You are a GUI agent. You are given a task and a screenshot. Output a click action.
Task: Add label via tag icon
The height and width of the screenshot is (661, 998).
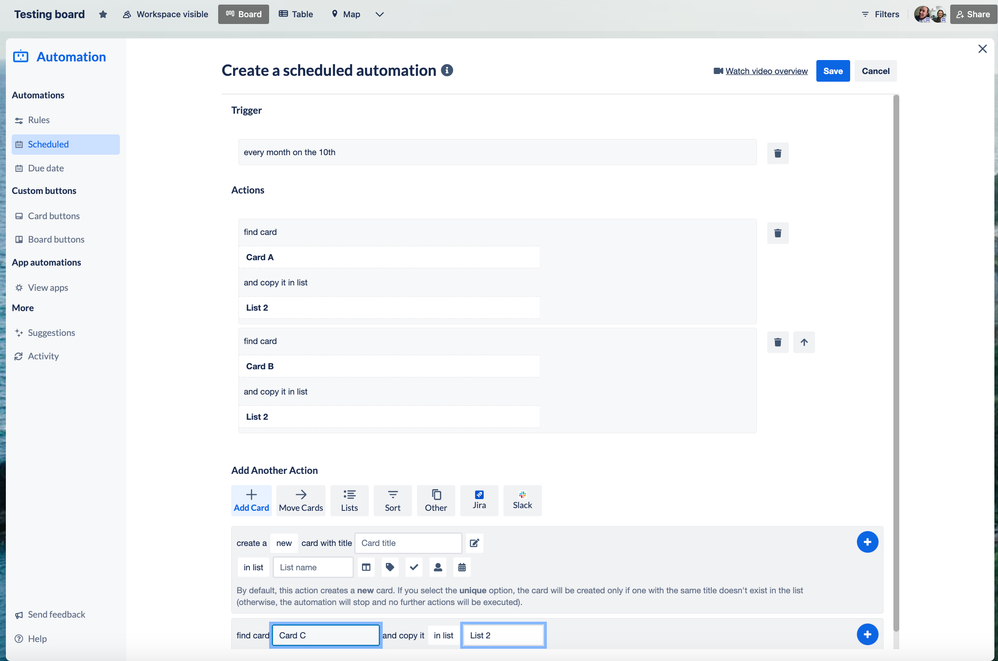(390, 567)
